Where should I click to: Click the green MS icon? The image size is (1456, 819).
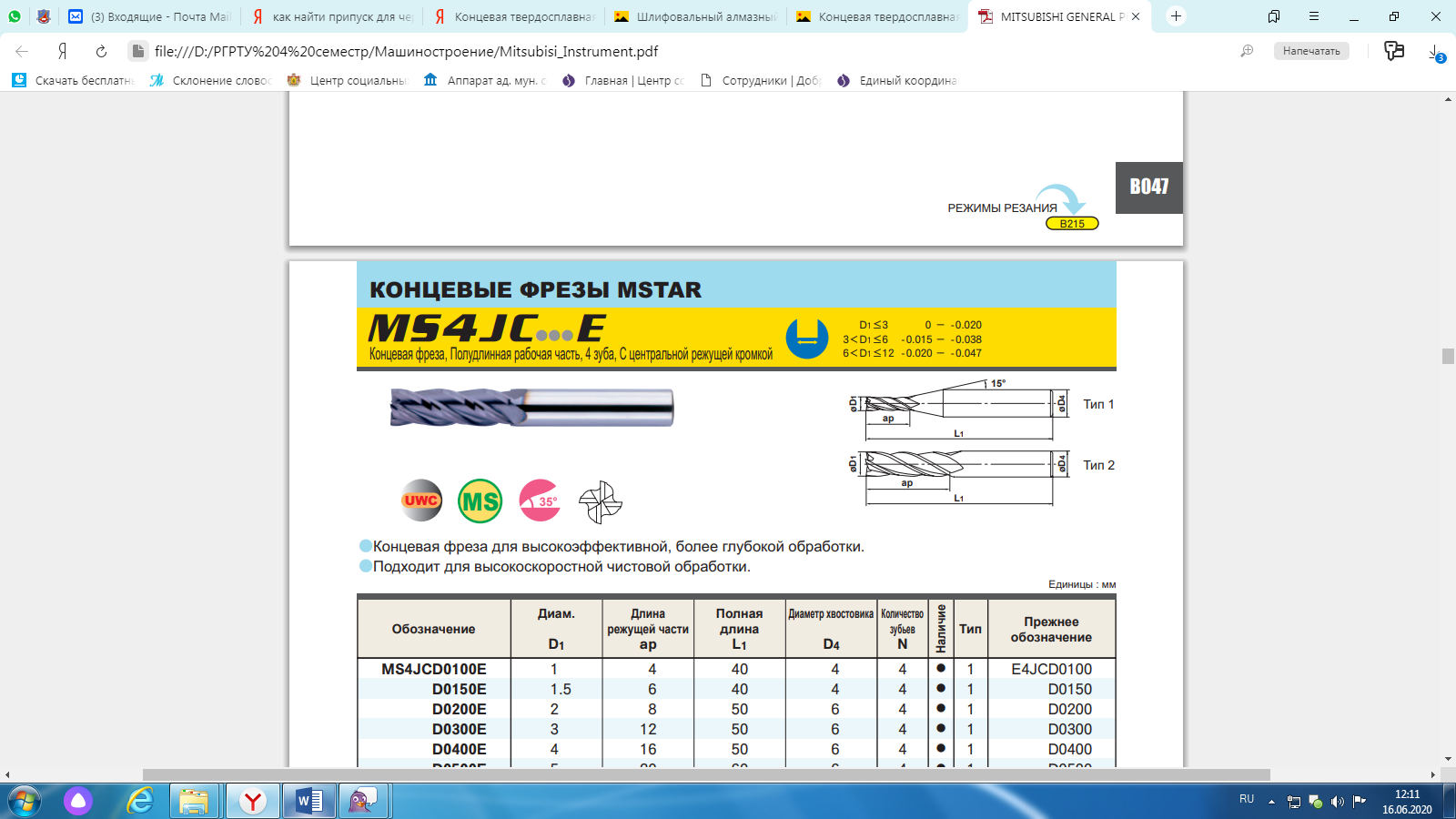pos(480,500)
